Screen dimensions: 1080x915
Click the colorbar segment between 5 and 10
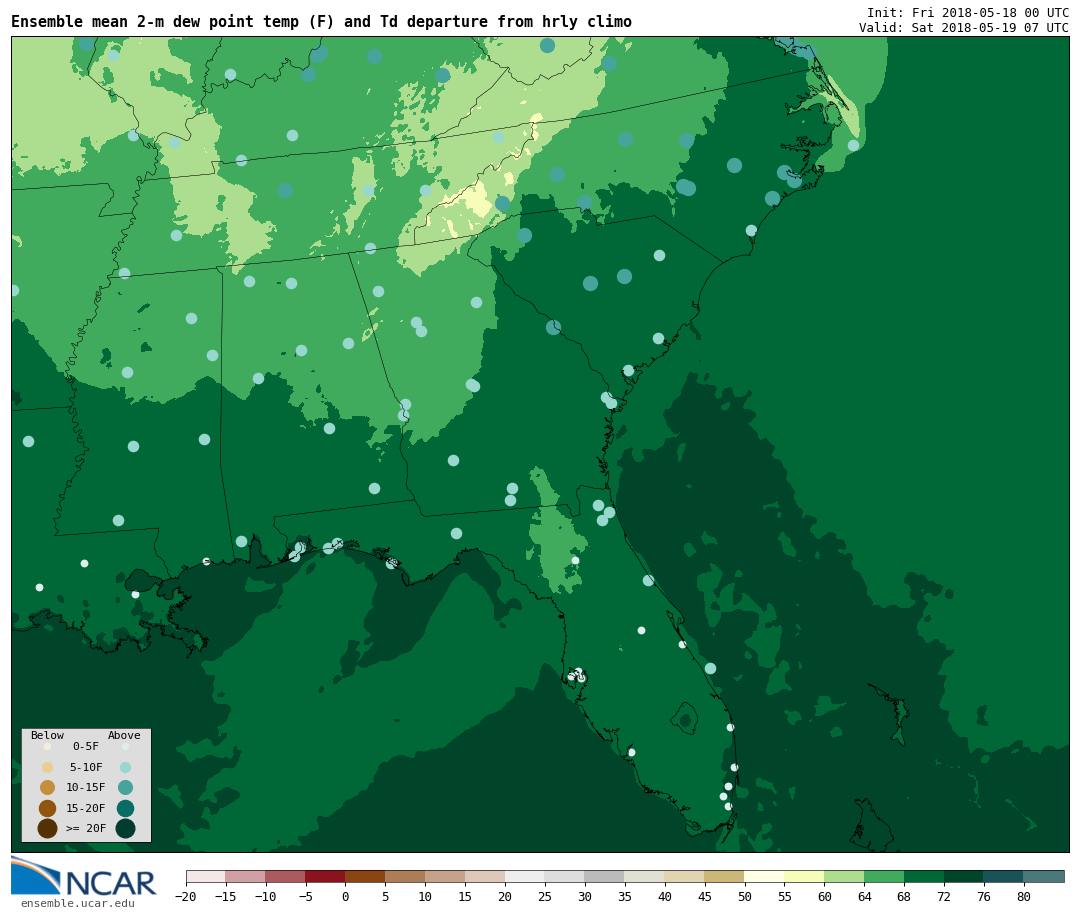[x=406, y=876]
